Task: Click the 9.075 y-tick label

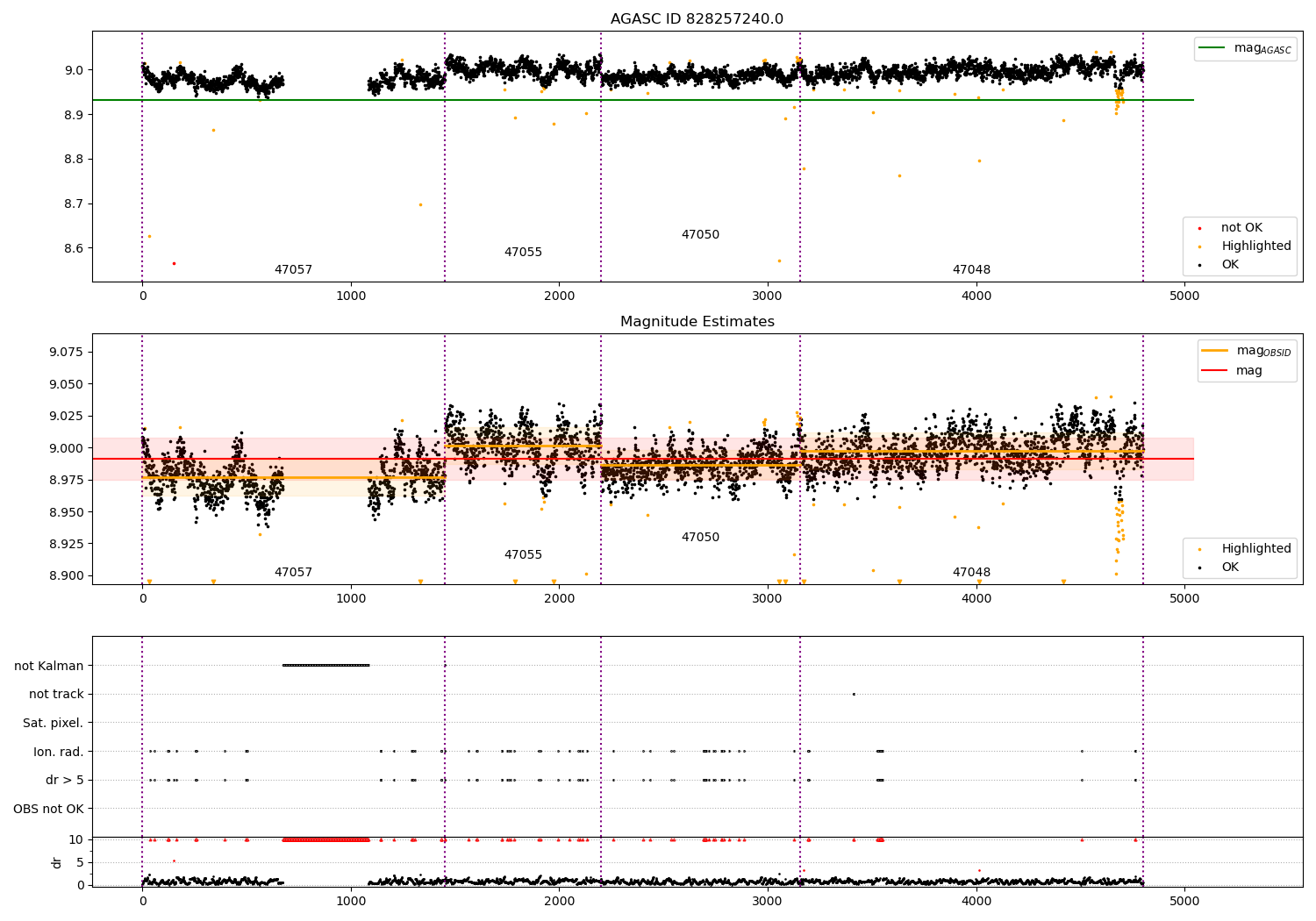Action: coord(68,353)
